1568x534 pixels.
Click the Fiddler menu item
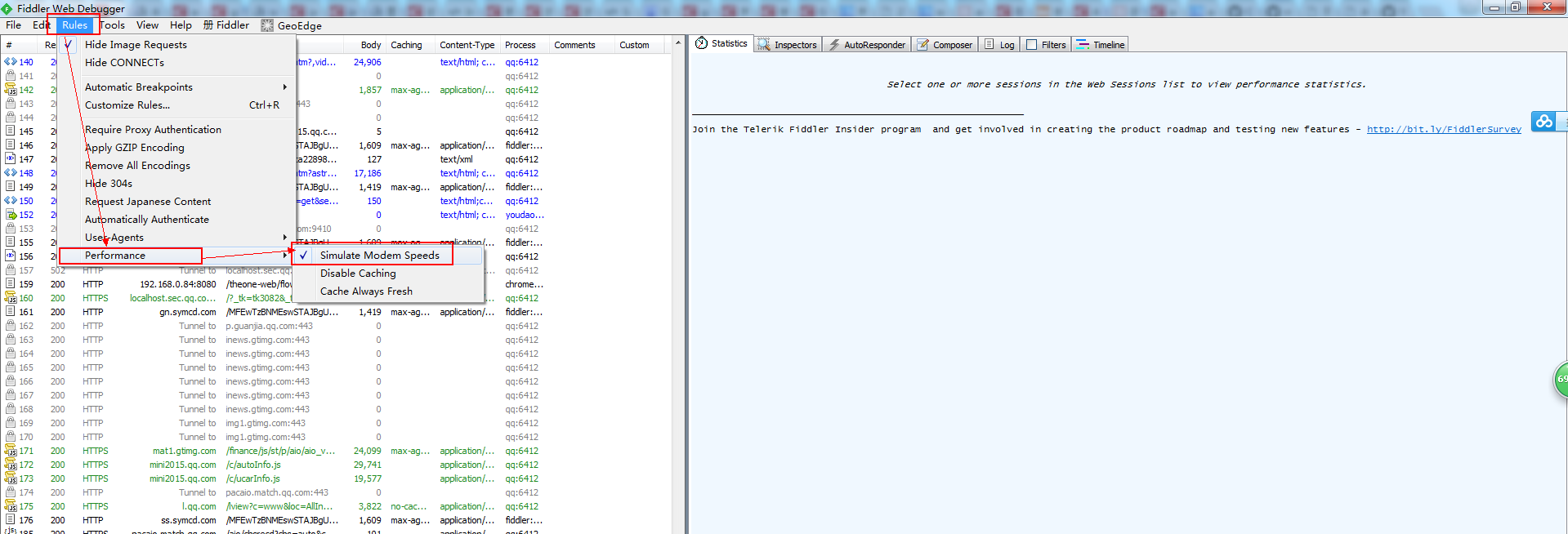coord(226,25)
